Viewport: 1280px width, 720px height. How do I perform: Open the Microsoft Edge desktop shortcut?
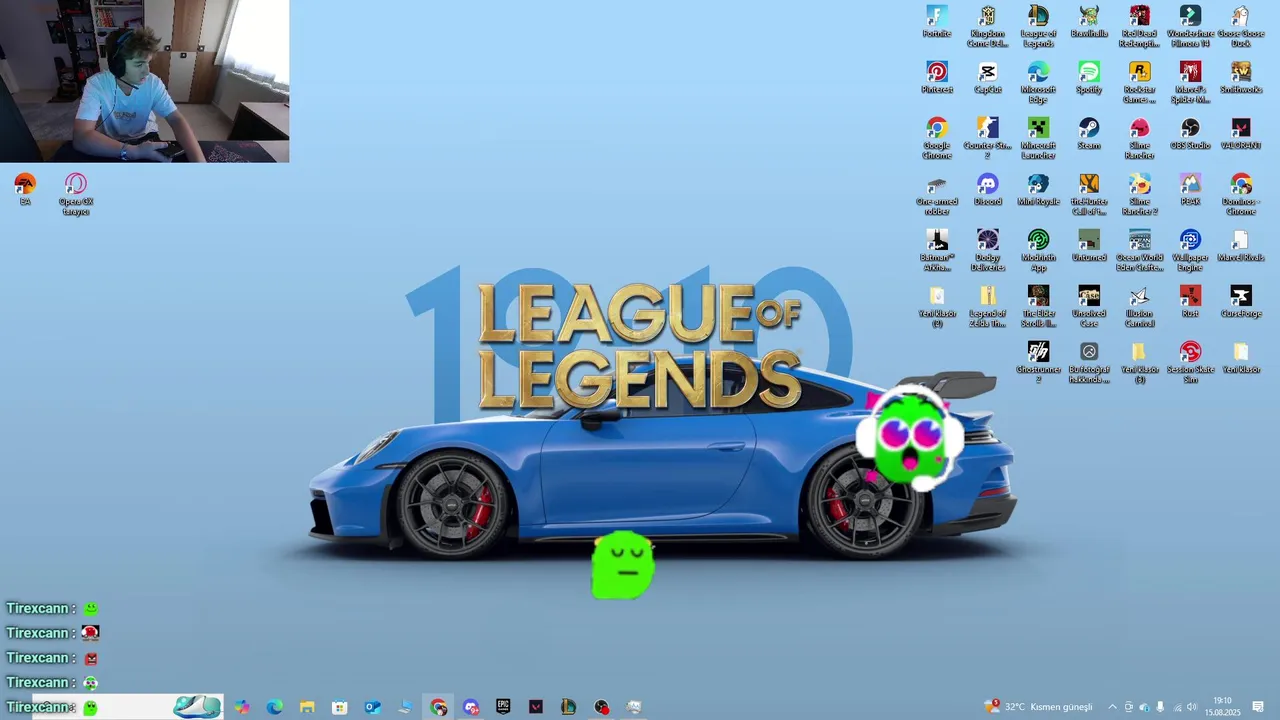tap(1038, 83)
